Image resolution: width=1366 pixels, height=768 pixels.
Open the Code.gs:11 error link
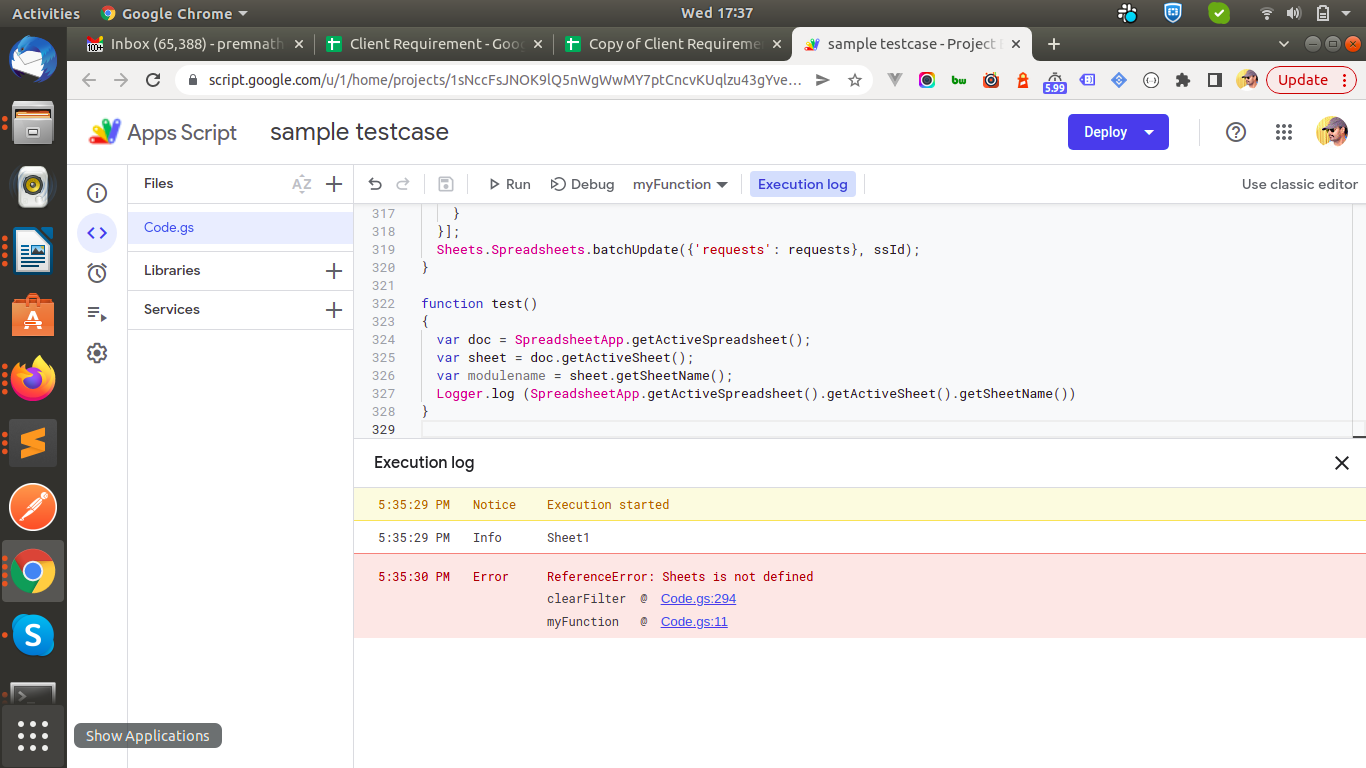pyautogui.click(x=694, y=622)
